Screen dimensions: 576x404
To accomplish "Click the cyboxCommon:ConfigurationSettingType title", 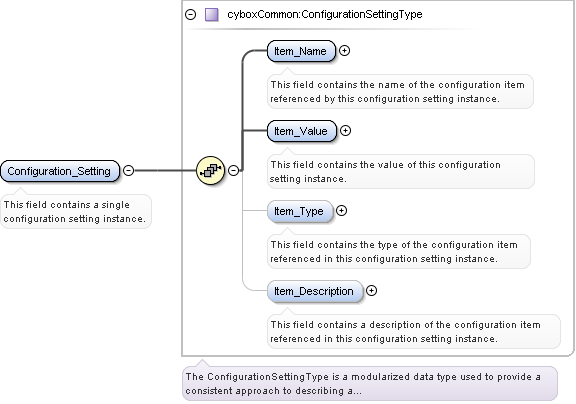I will tap(325, 14).
